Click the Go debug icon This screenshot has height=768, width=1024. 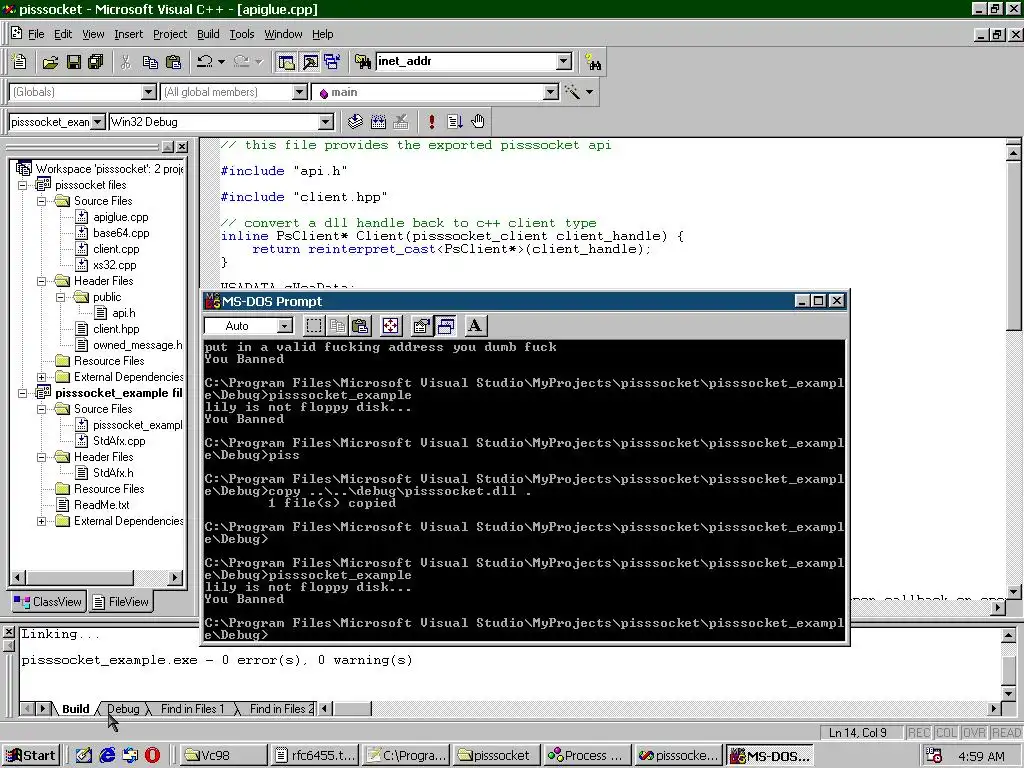click(455, 121)
